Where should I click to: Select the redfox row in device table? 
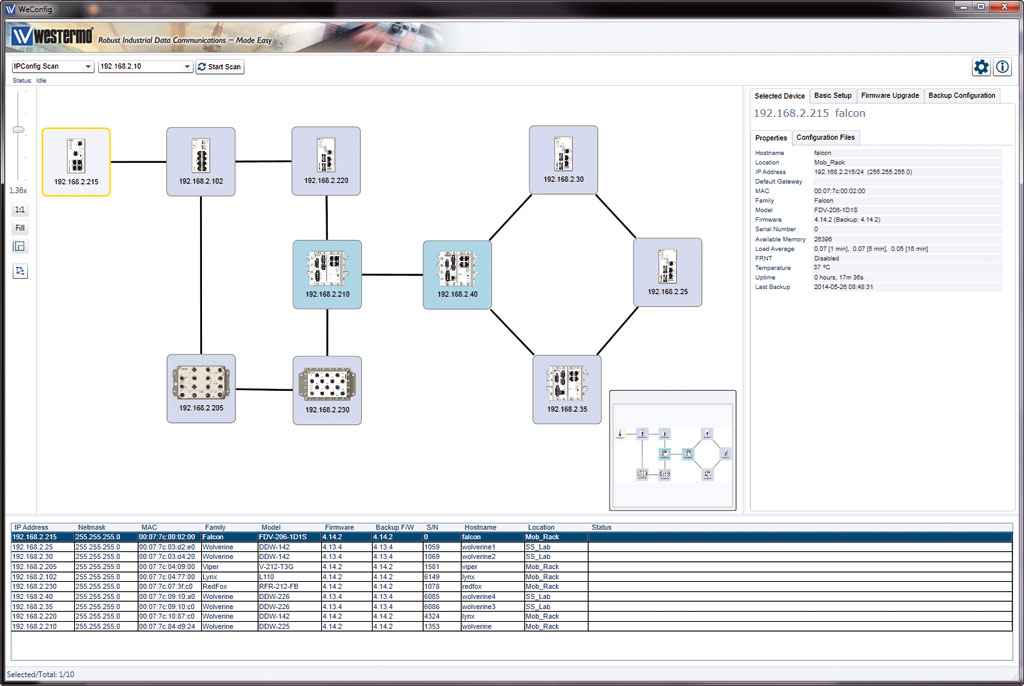300,587
